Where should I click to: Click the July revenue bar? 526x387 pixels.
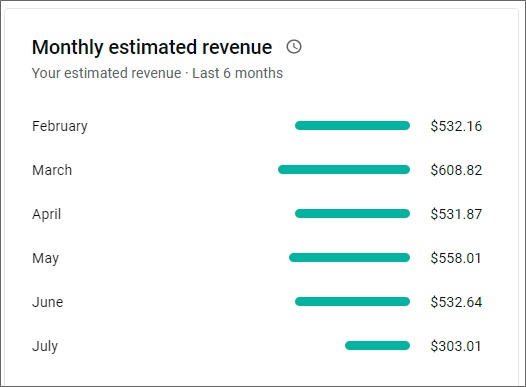[x=377, y=345]
